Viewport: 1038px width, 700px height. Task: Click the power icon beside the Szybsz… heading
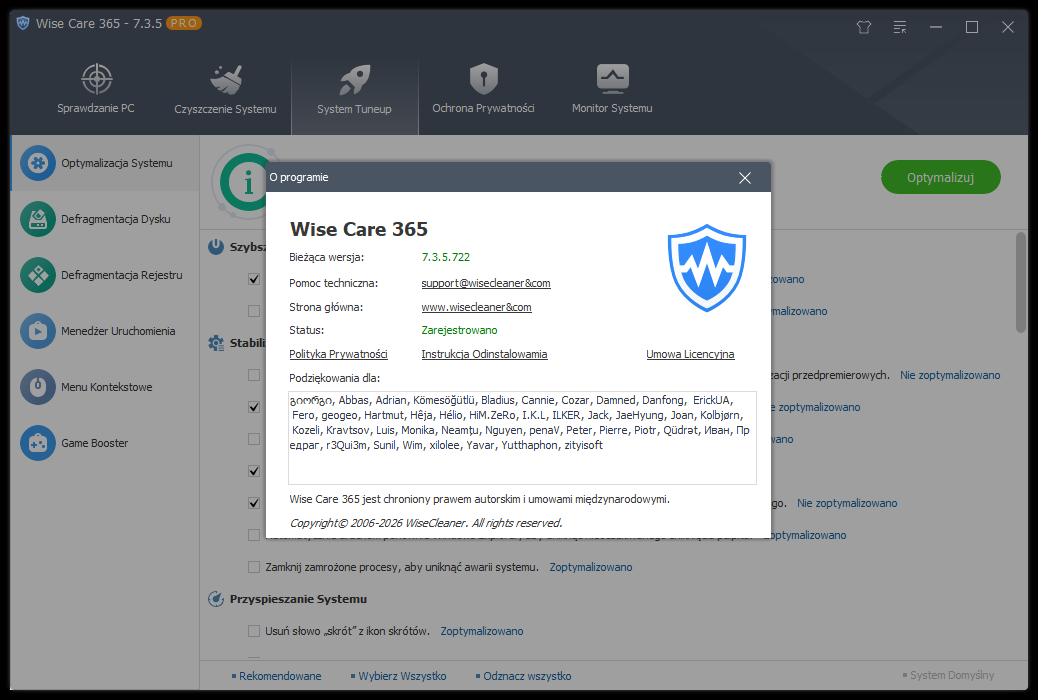[x=216, y=247]
